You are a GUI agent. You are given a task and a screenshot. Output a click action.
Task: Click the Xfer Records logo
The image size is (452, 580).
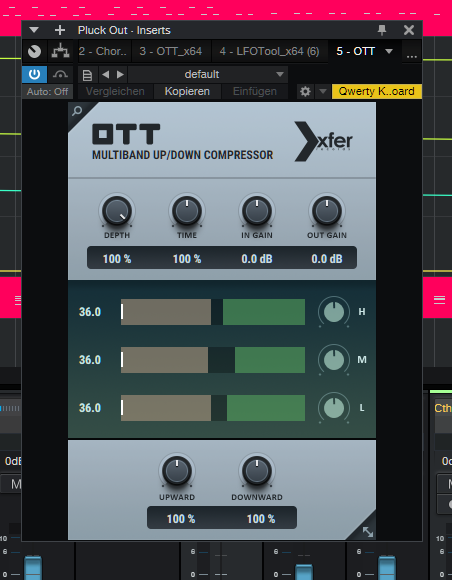point(323,141)
